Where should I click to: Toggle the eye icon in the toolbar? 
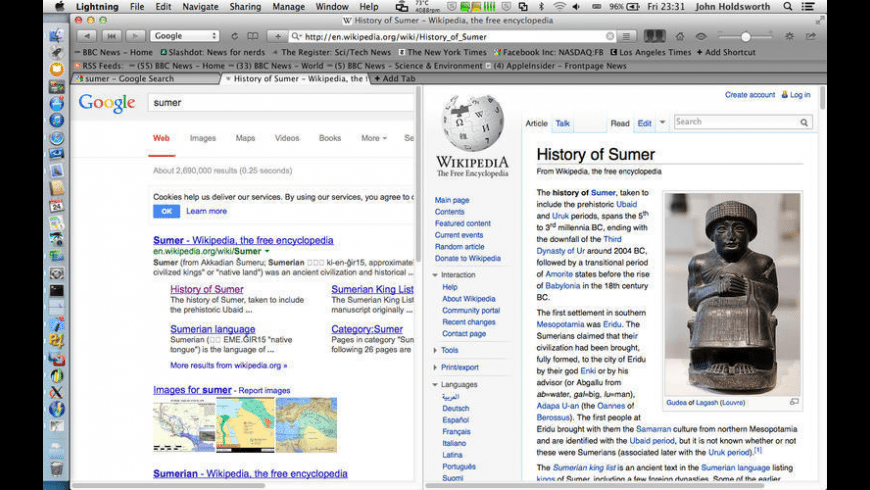pos(701,36)
